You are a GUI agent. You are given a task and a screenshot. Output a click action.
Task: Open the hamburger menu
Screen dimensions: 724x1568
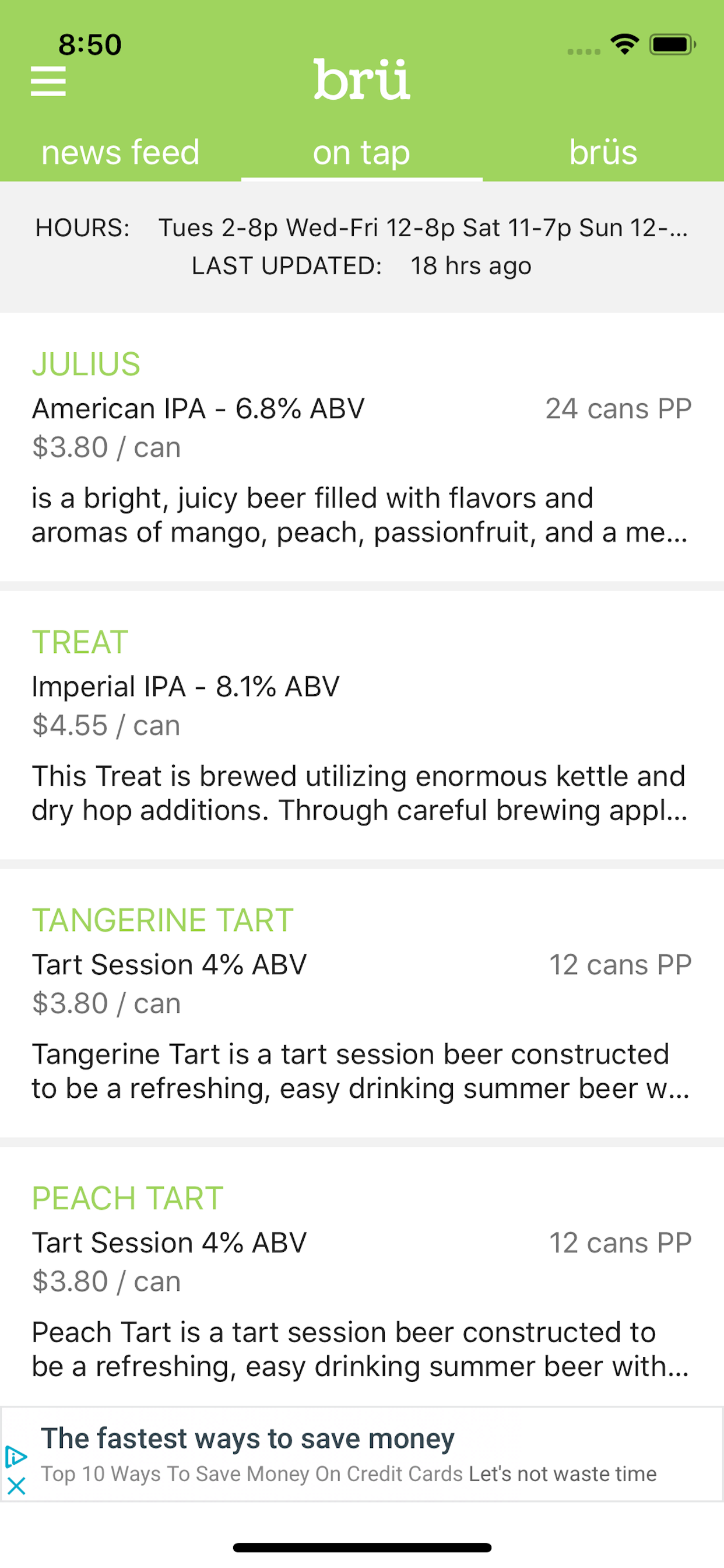pyautogui.click(x=48, y=81)
